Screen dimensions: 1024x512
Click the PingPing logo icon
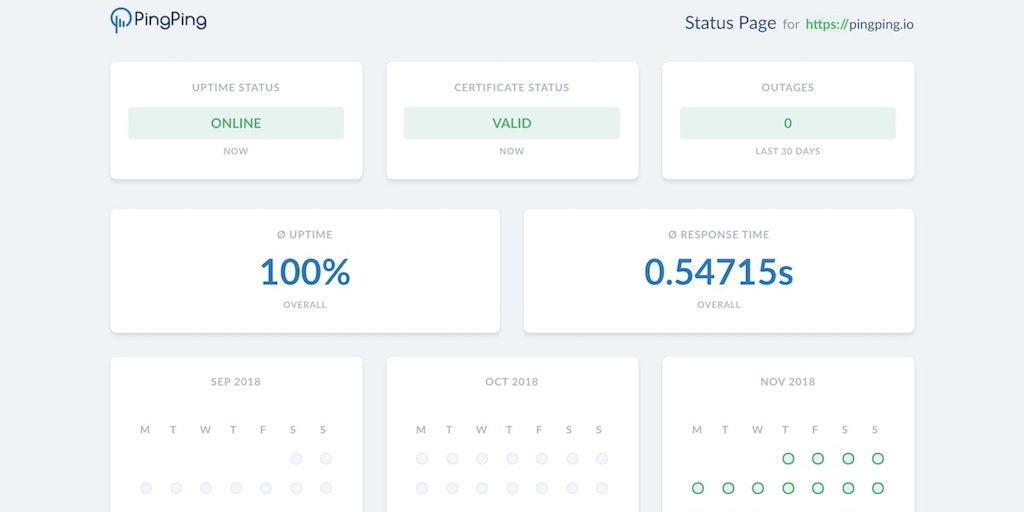pyautogui.click(x=121, y=20)
